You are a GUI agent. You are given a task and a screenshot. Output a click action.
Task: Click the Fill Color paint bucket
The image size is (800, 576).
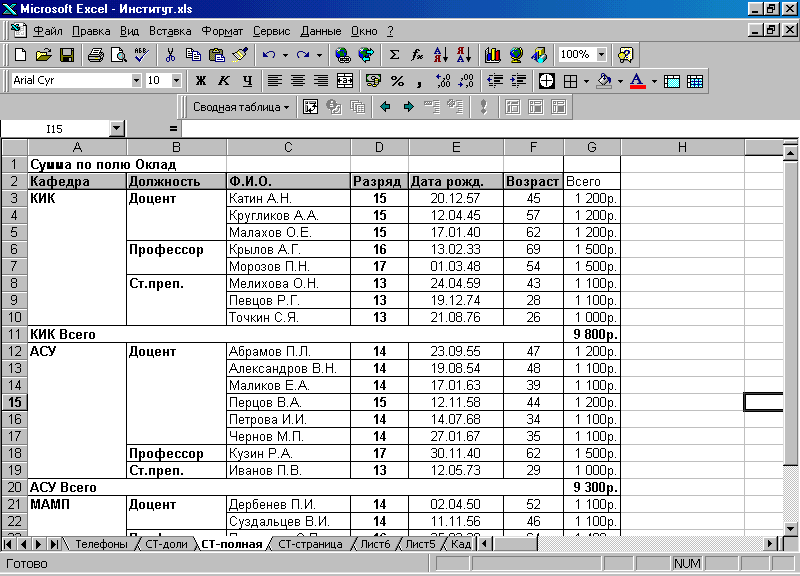click(605, 81)
